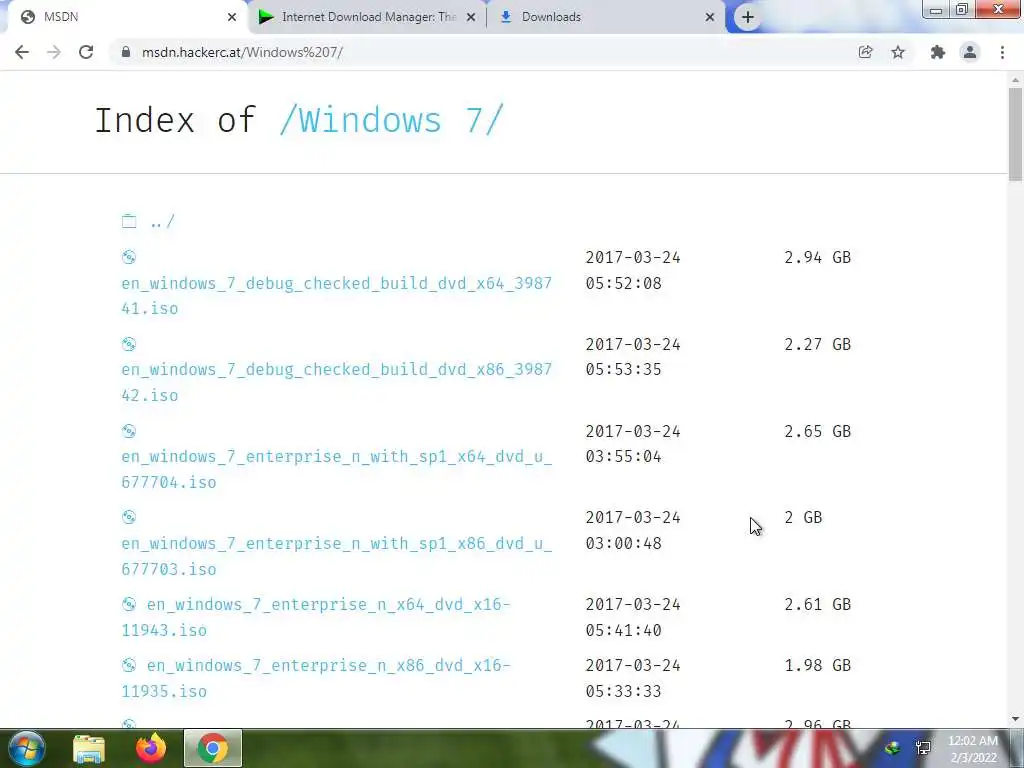Click the 2.27 GB size text
This screenshot has width=1024, height=768.
tap(818, 344)
